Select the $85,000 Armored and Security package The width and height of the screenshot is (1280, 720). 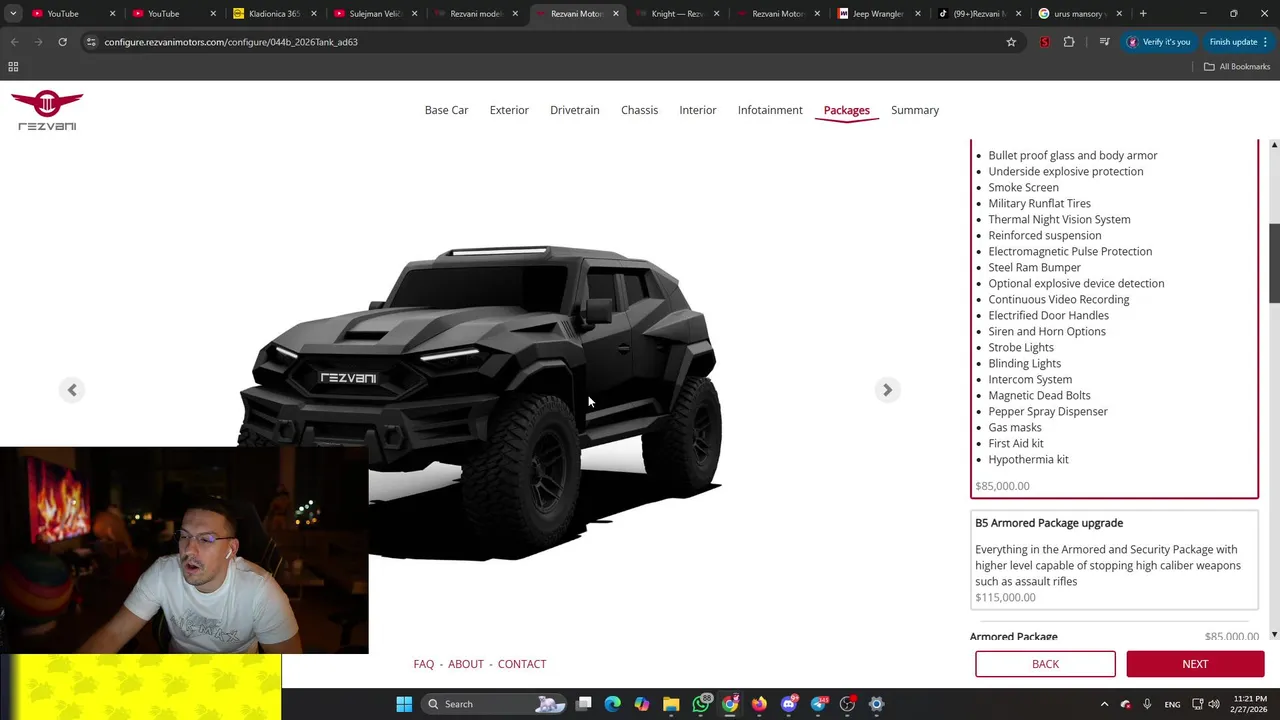coord(1114,318)
